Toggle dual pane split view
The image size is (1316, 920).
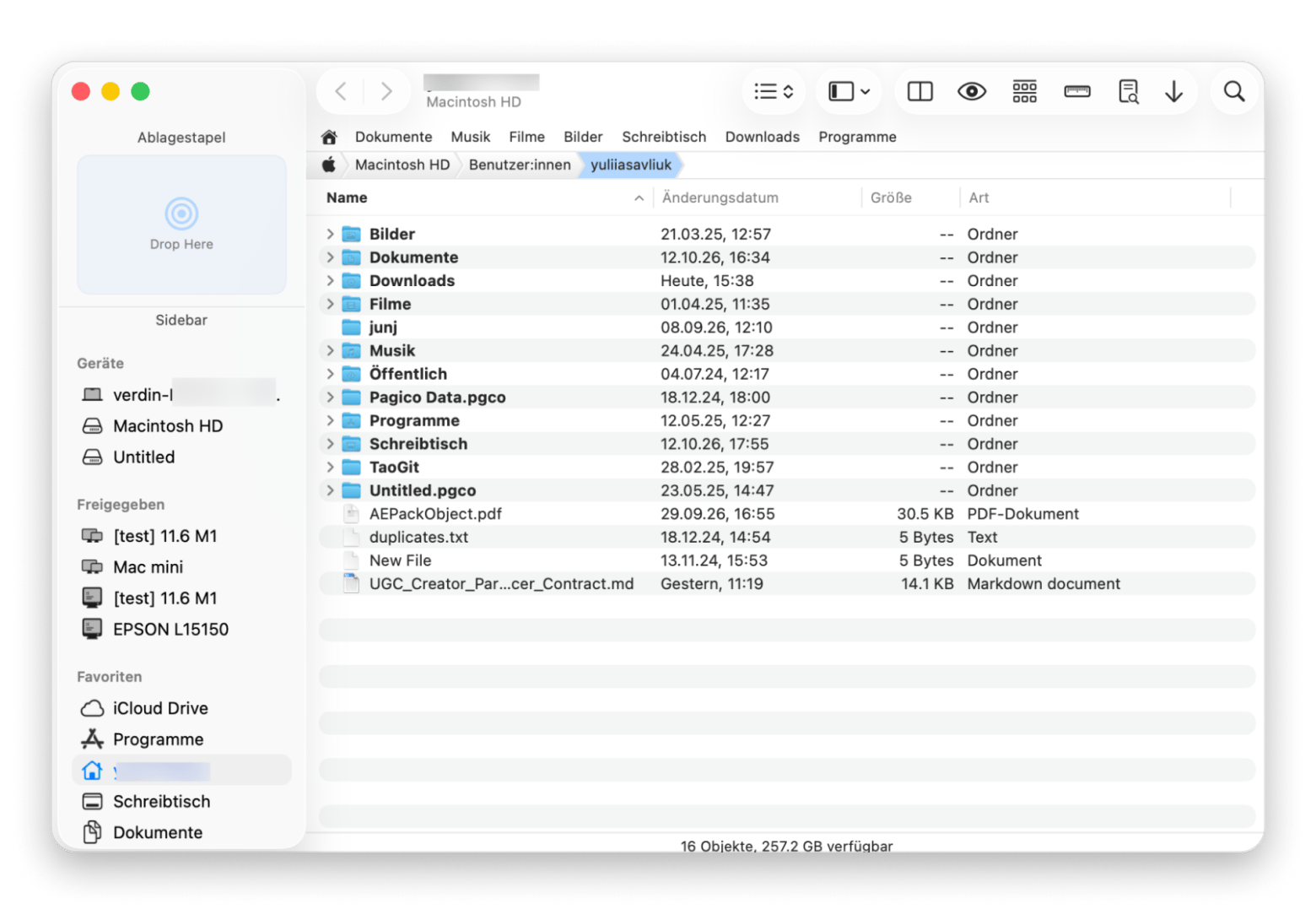click(x=920, y=91)
